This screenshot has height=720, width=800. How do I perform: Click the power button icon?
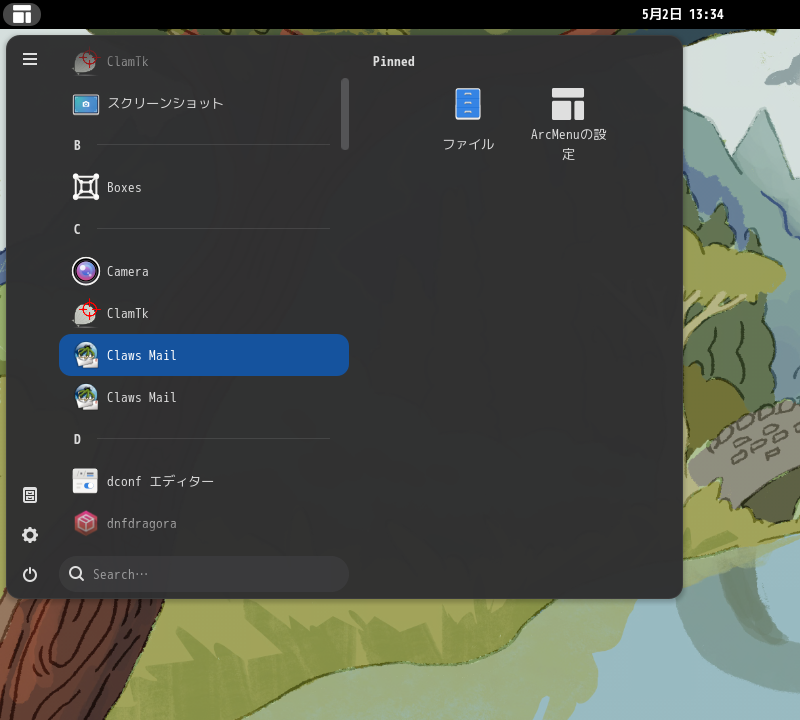[x=30, y=575]
